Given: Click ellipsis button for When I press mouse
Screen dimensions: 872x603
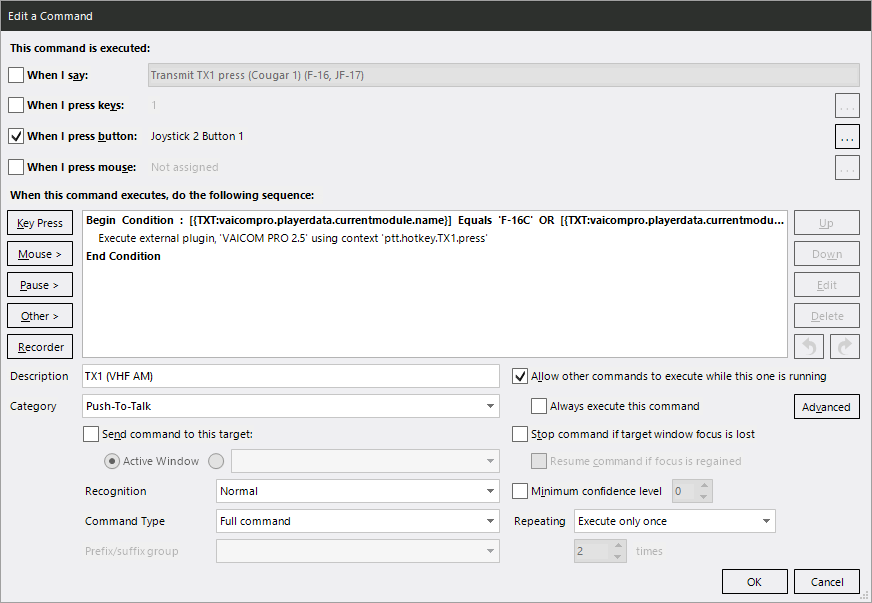Looking at the screenshot, I should pos(847,168).
